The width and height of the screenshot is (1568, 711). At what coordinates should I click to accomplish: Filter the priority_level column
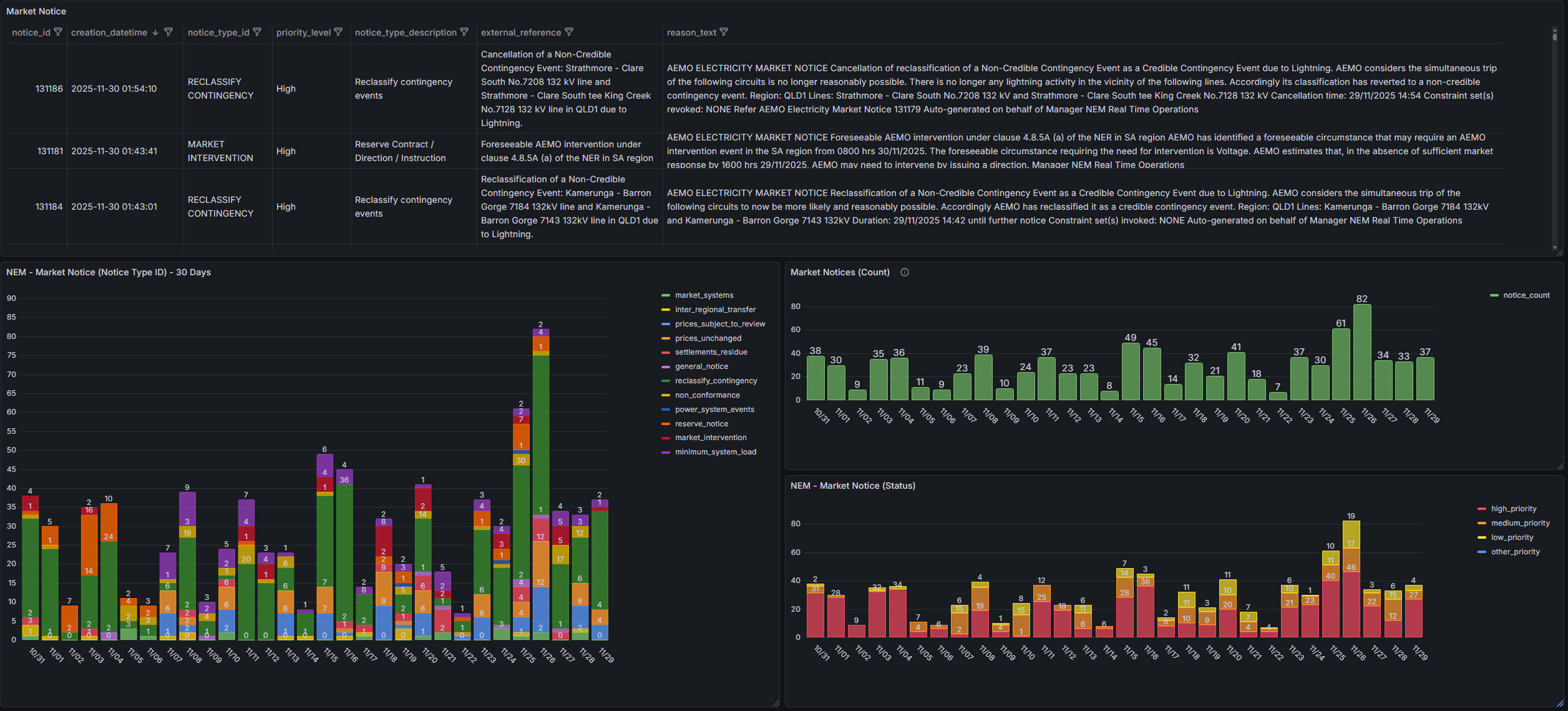[338, 32]
